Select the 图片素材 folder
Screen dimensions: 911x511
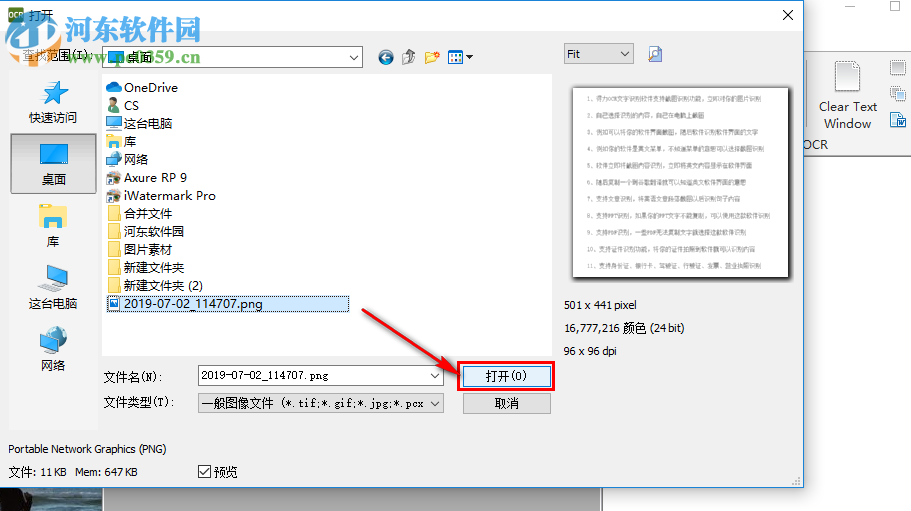point(140,250)
